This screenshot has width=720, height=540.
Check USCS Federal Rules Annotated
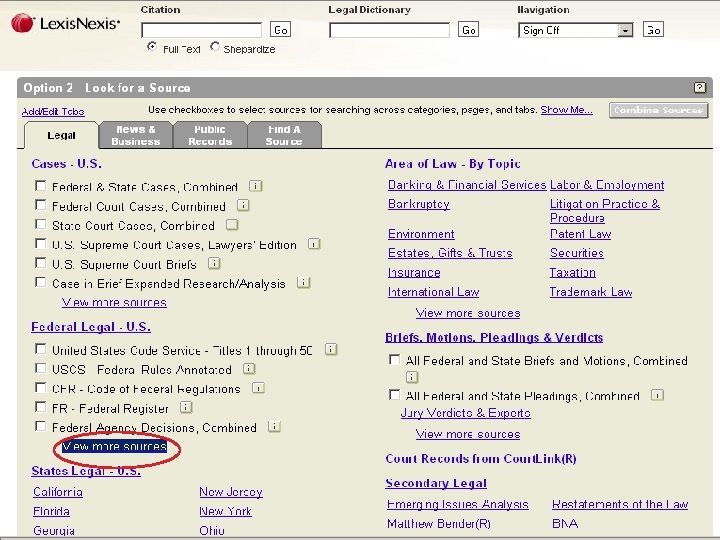pos(40,368)
